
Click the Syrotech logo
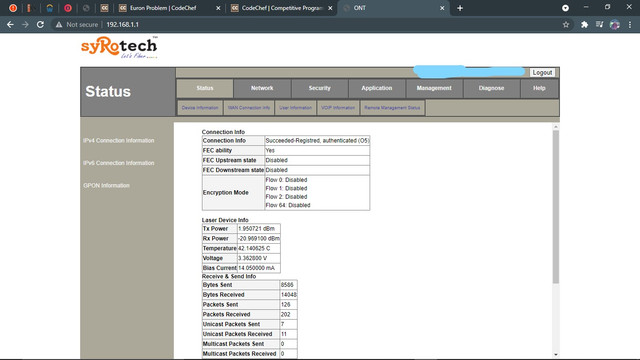[119, 47]
